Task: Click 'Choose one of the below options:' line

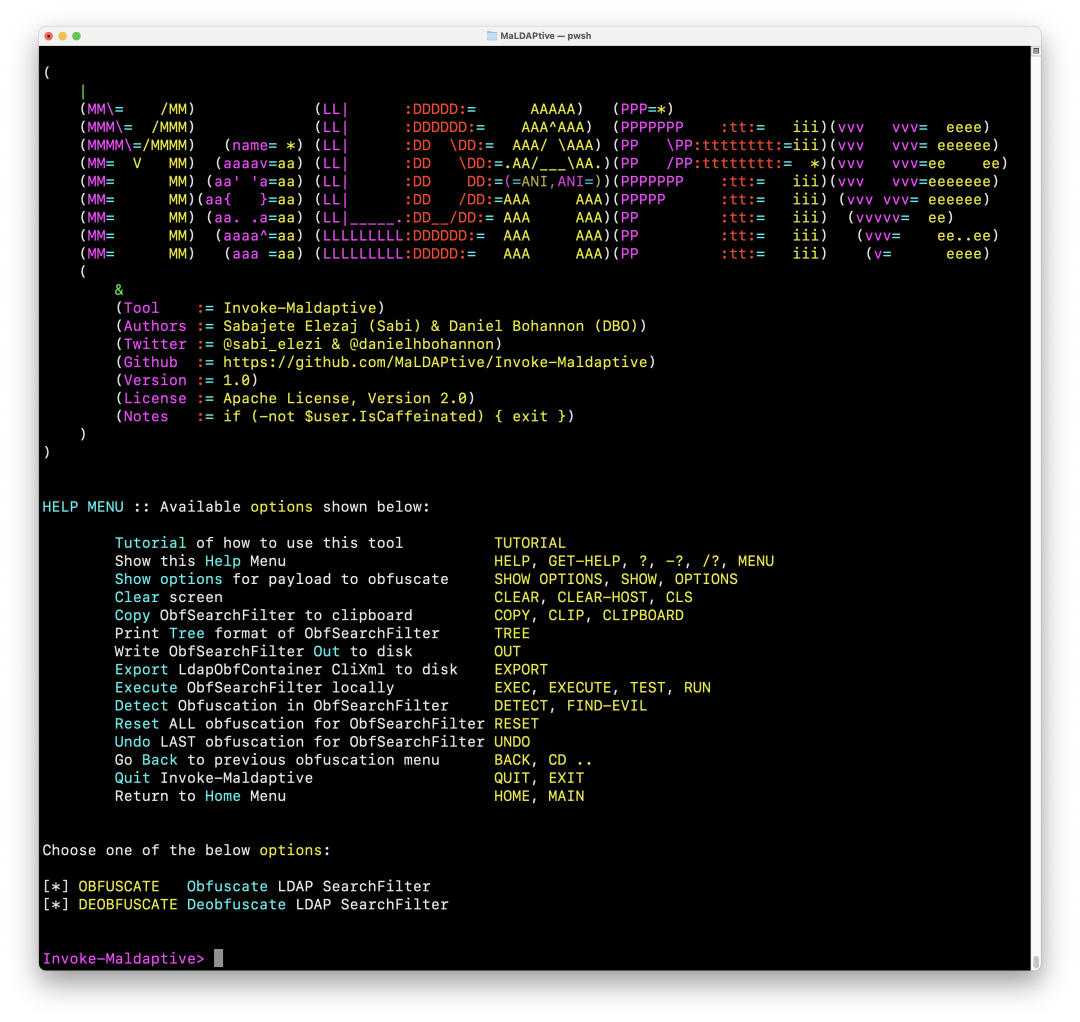Action: 187,851
